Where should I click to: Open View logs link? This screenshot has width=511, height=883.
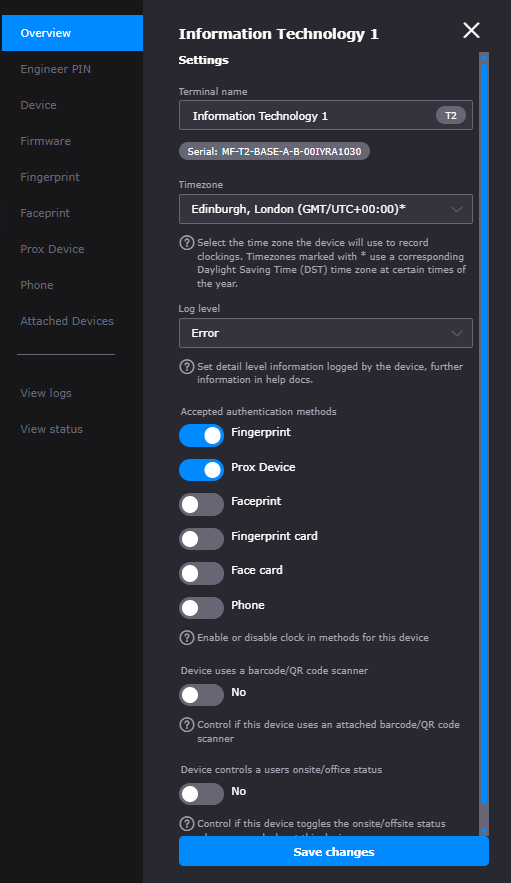pos(46,393)
